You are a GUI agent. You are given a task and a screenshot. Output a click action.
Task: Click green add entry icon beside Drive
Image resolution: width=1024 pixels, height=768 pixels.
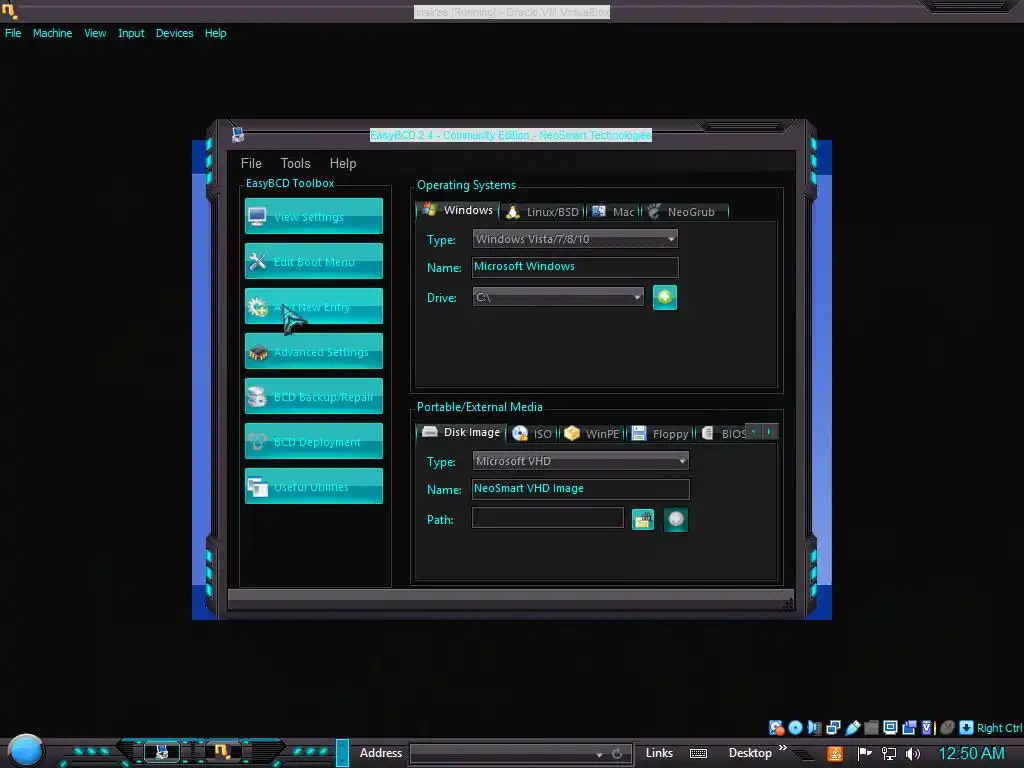coord(665,297)
